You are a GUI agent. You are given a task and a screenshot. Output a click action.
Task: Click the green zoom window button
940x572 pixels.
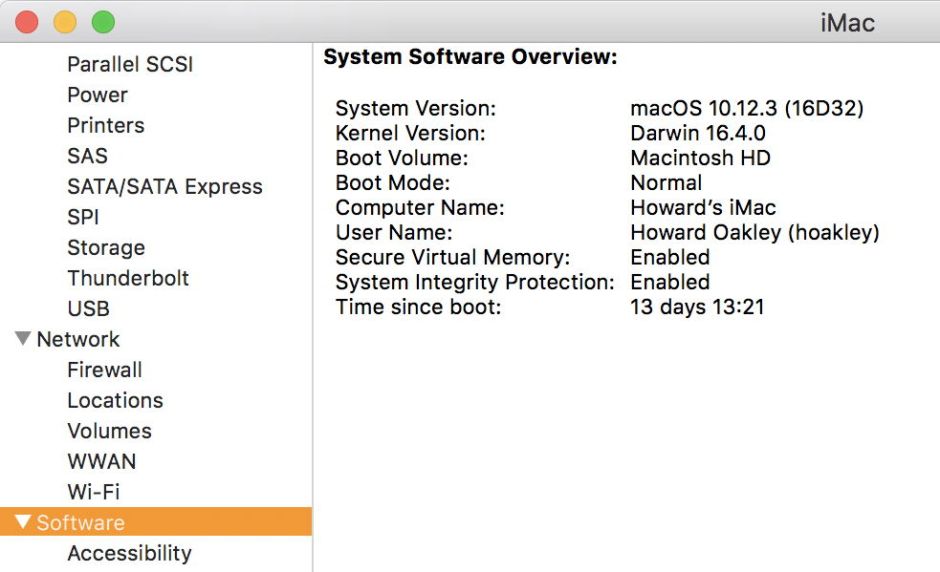pos(103,22)
